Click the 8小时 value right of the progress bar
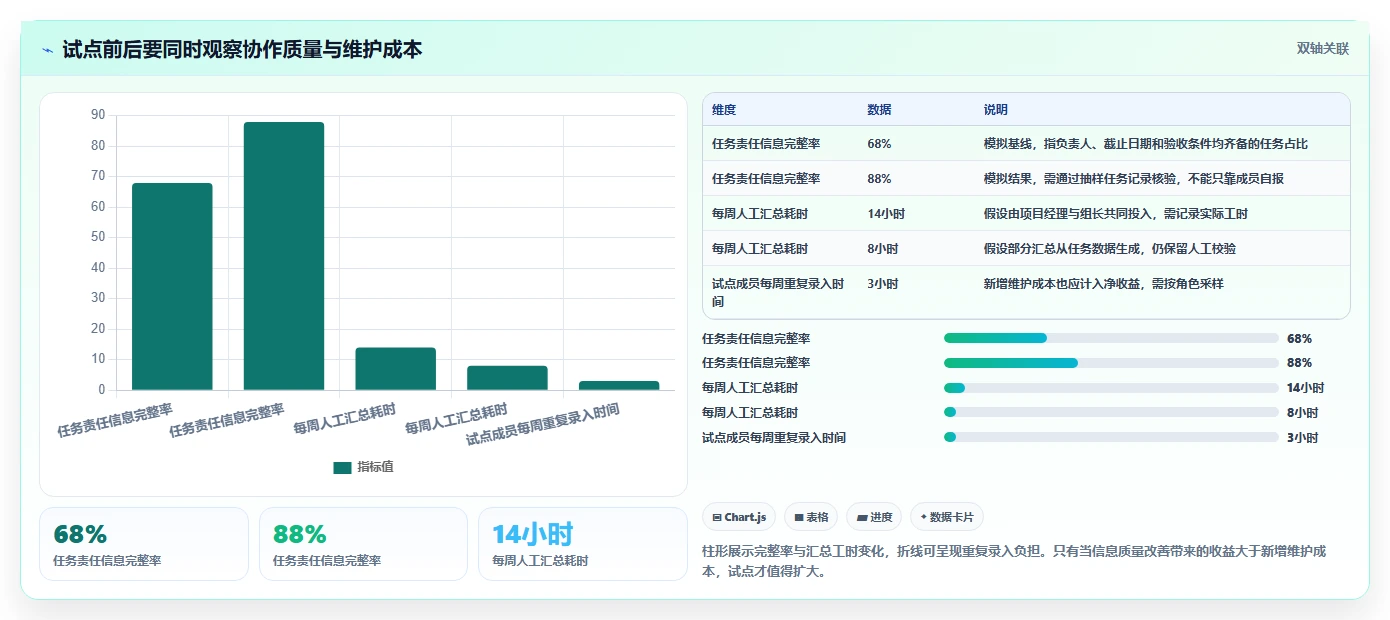The width and height of the screenshot is (1390, 620). click(1302, 413)
